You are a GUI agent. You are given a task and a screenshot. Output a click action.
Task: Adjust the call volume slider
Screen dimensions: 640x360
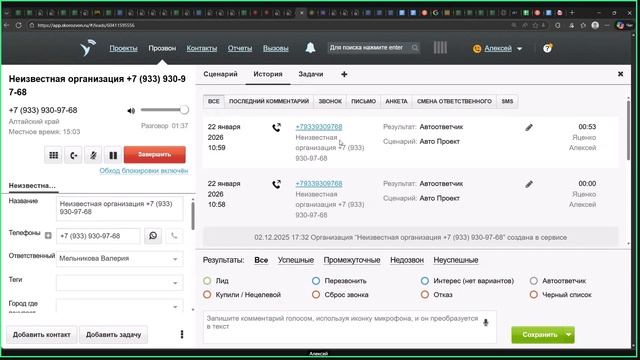click(164, 110)
